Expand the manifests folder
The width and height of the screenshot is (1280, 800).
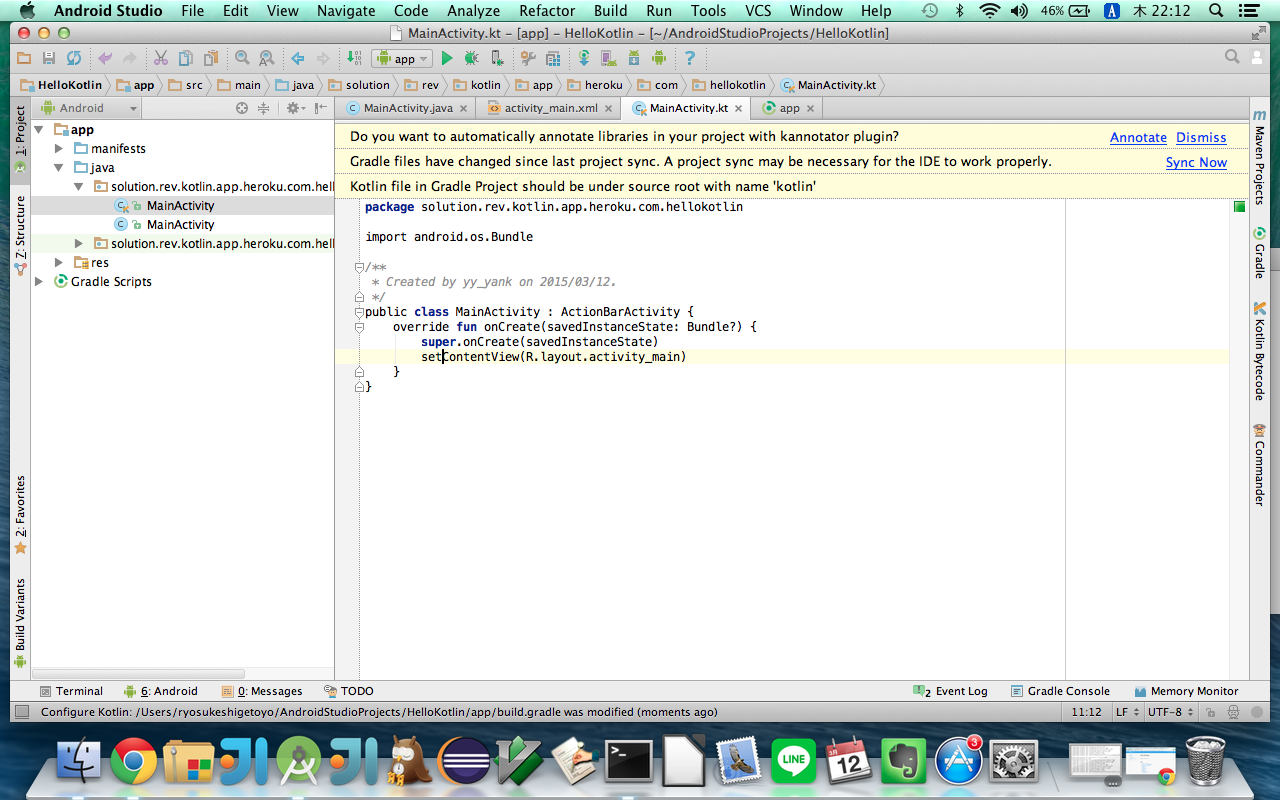(x=59, y=149)
